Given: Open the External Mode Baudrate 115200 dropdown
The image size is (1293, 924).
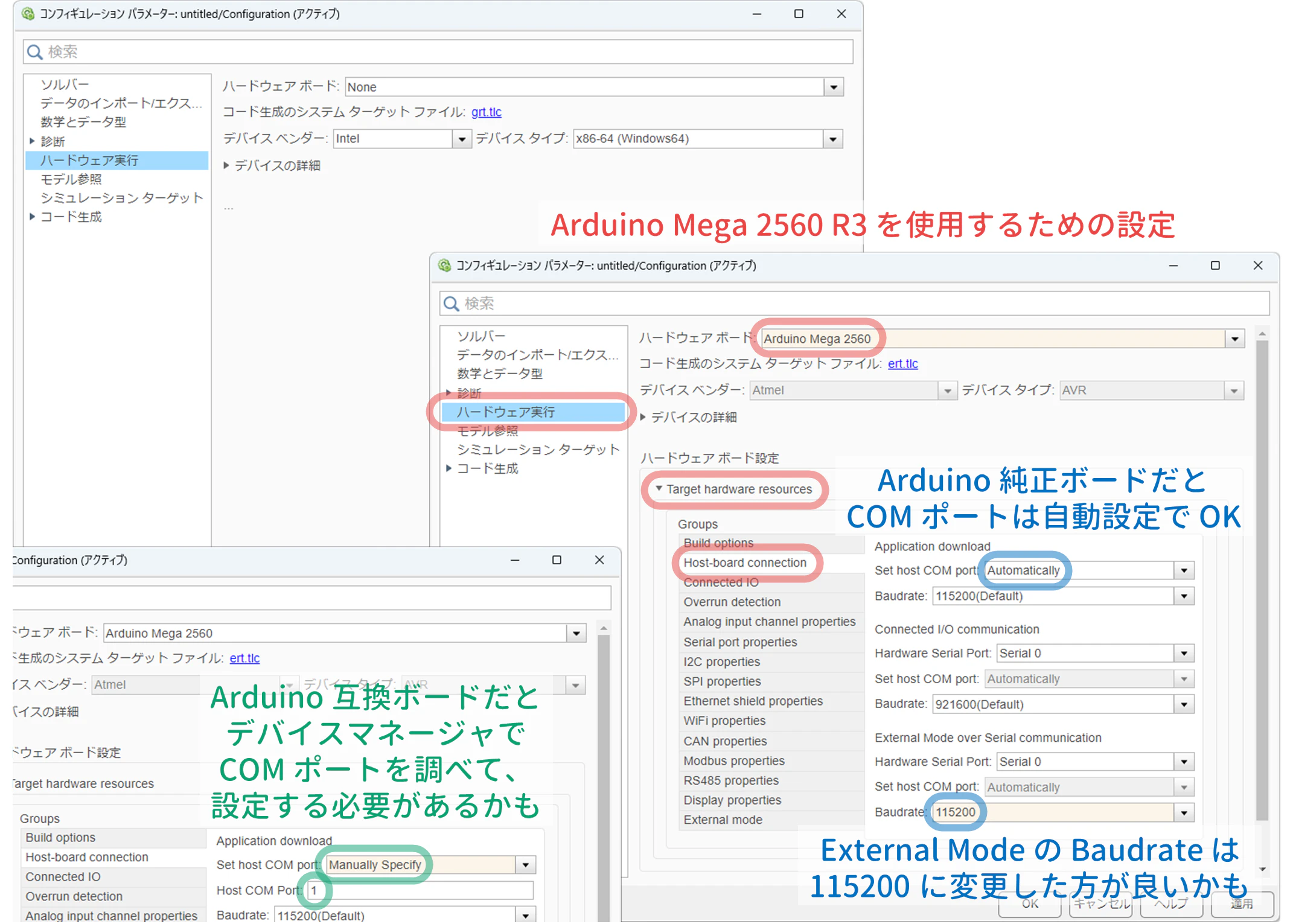Looking at the screenshot, I should (1184, 812).
